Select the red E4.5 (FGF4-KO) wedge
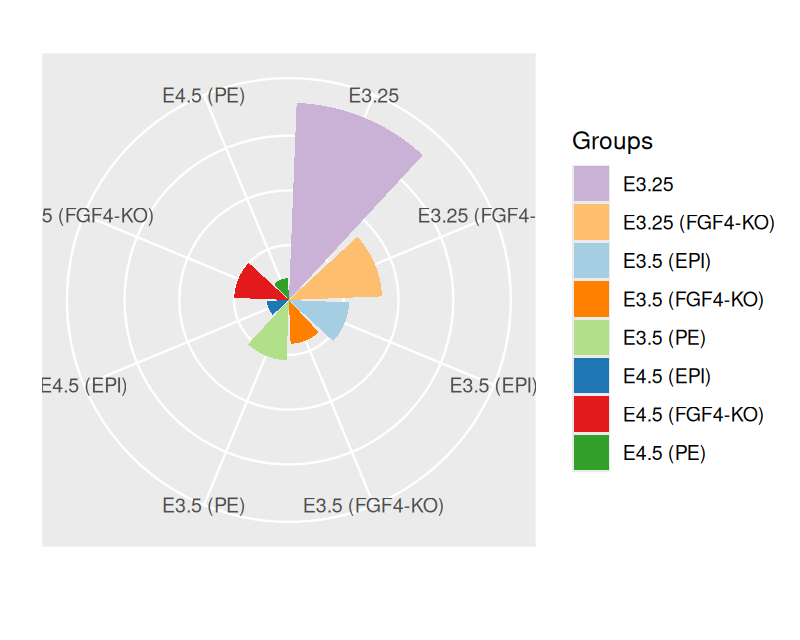The width and height of the screenshot is (800, 640). 255,283
